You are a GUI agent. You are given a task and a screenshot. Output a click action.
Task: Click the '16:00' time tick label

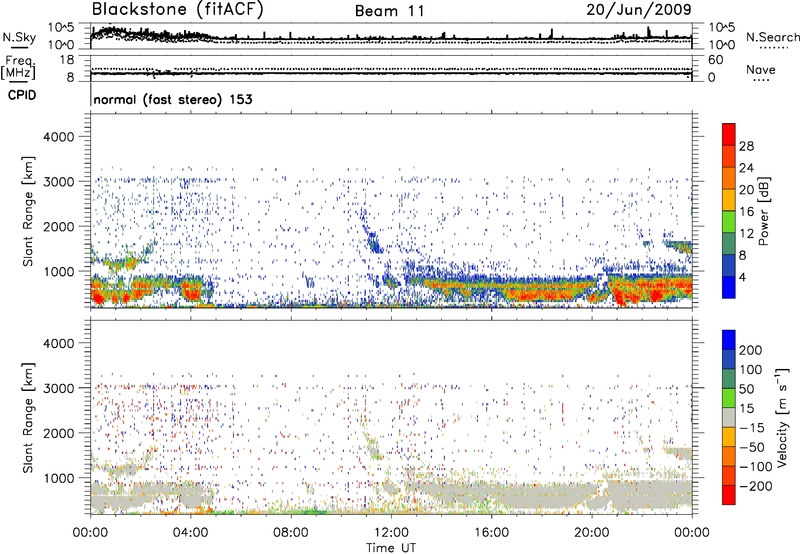[491, 533]
